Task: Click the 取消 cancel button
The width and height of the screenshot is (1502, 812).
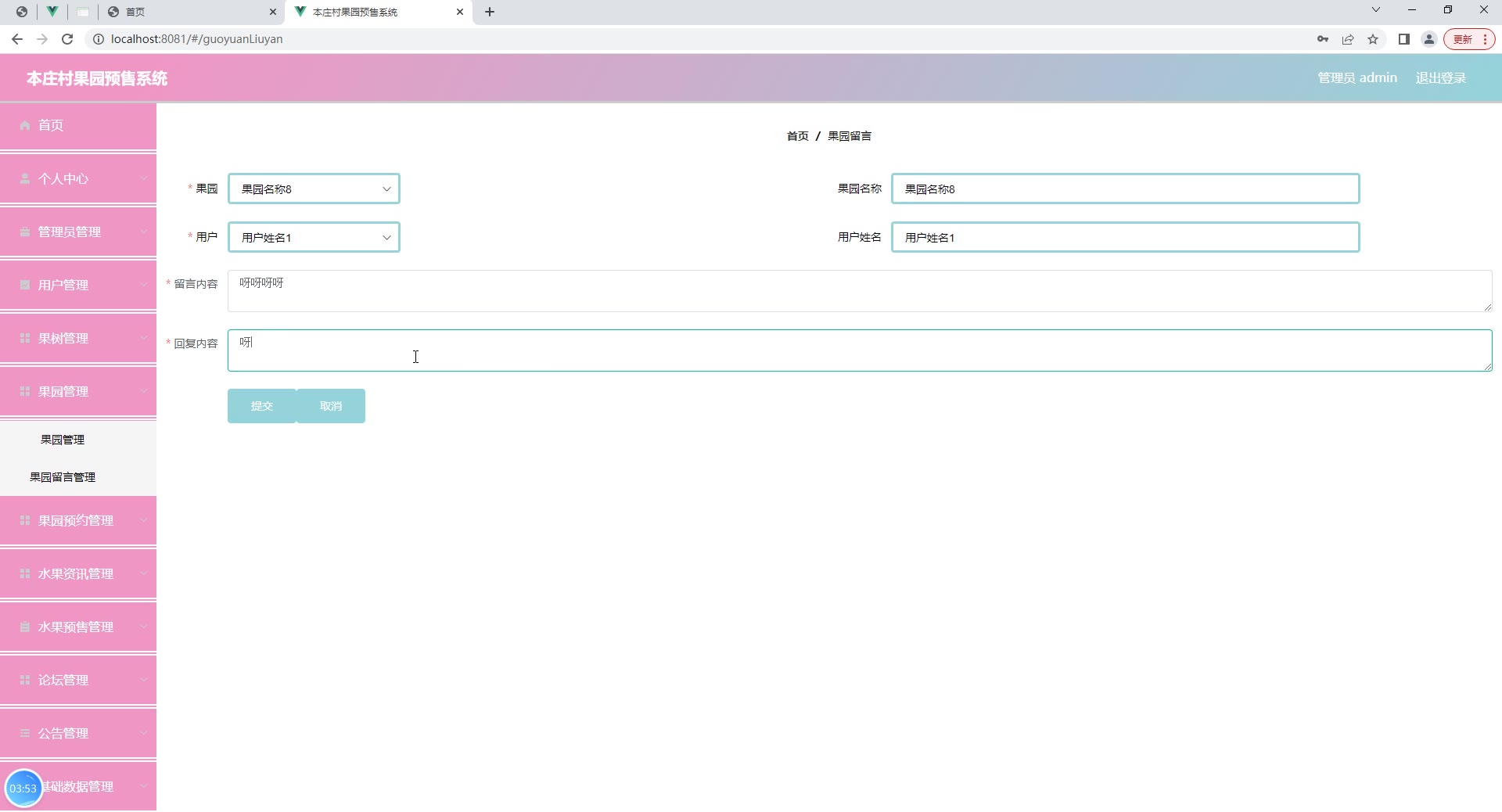Action: point(331,406)
